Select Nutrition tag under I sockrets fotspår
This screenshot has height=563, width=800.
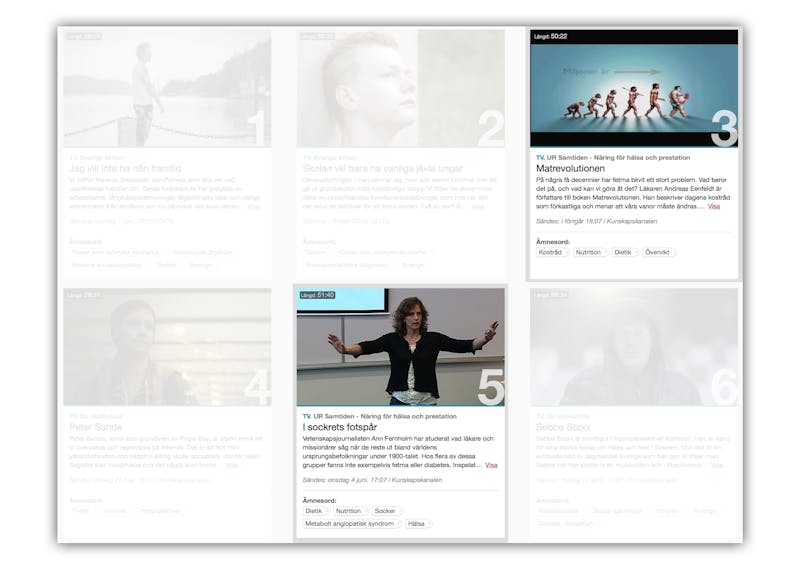click(350, 511)
